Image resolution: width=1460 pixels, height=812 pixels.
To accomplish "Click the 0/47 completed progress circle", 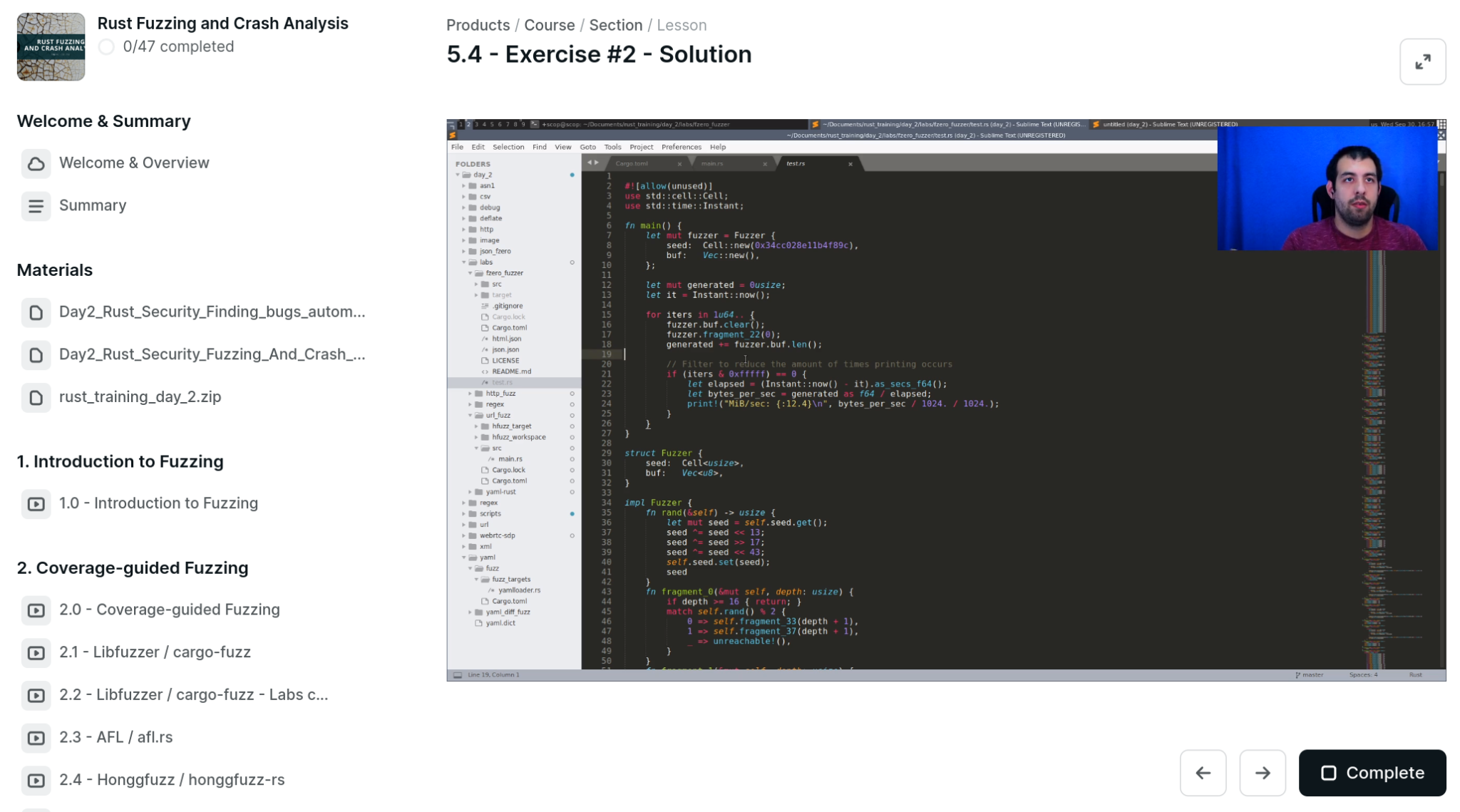I will click(x=106, y=47).
